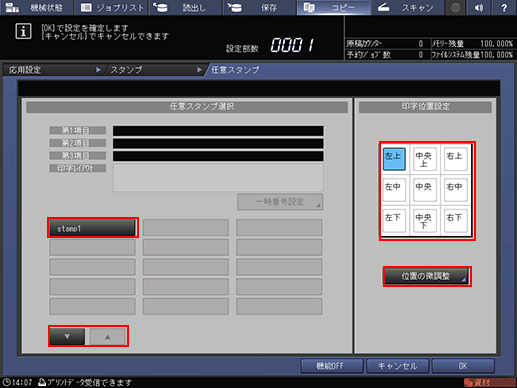The image size is (517, 388).
Task: Click the 第1項目 first item field
Action: (218, 131)
